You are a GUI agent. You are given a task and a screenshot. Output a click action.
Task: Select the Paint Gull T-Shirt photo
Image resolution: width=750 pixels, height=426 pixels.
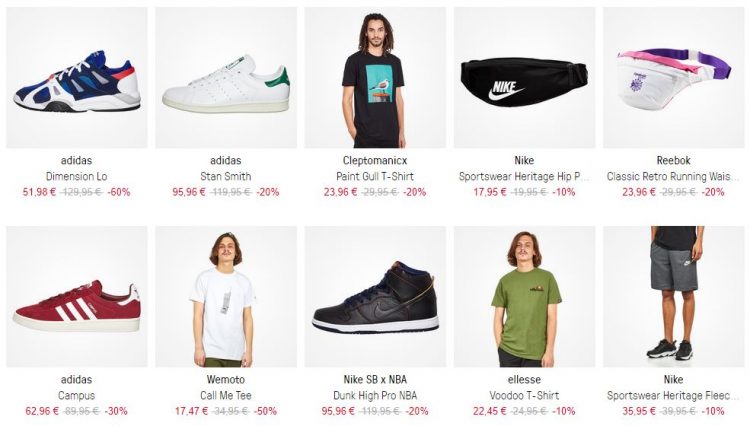pyautogui.click(x=375, y=77)
